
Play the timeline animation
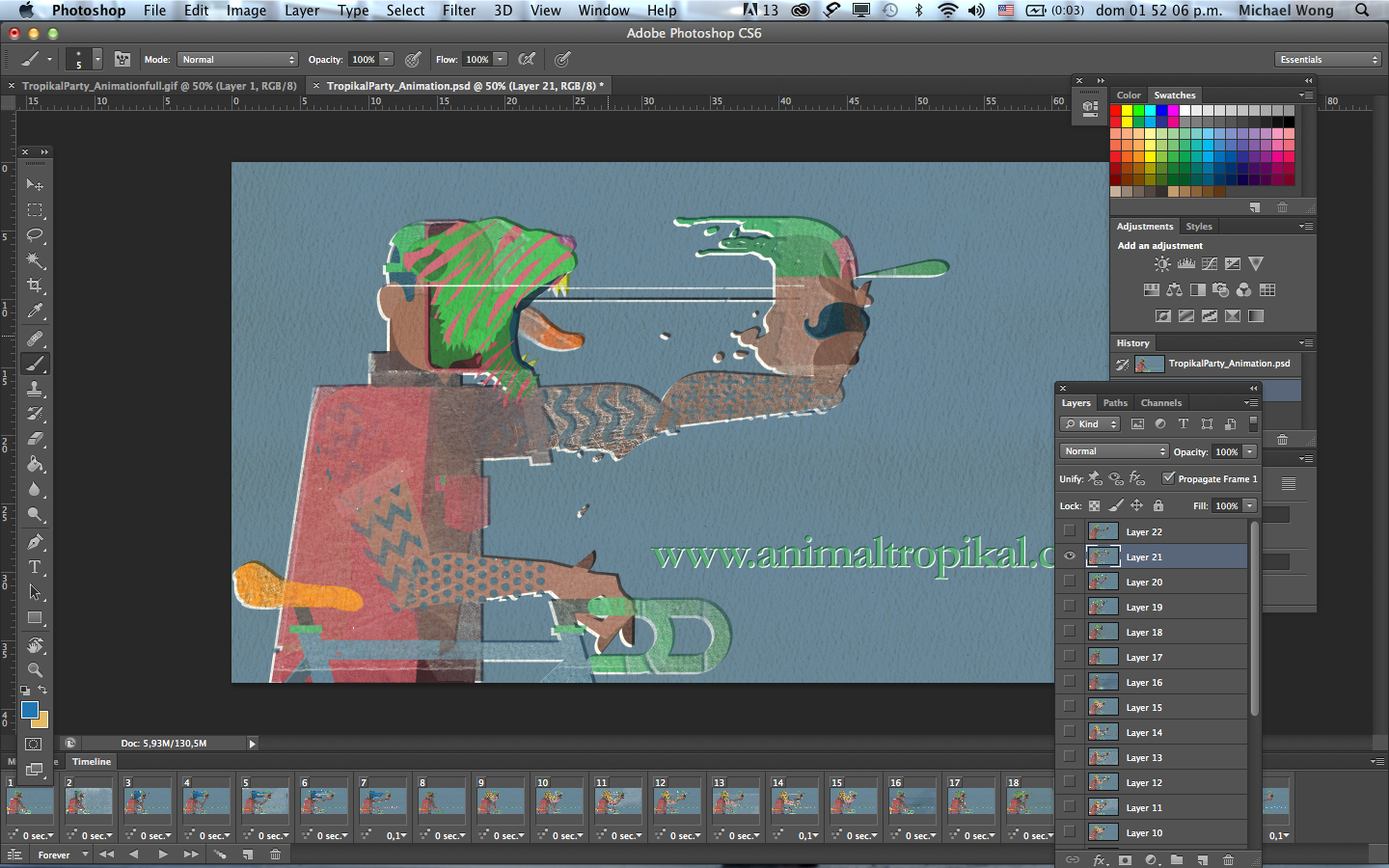click(163, 854)
